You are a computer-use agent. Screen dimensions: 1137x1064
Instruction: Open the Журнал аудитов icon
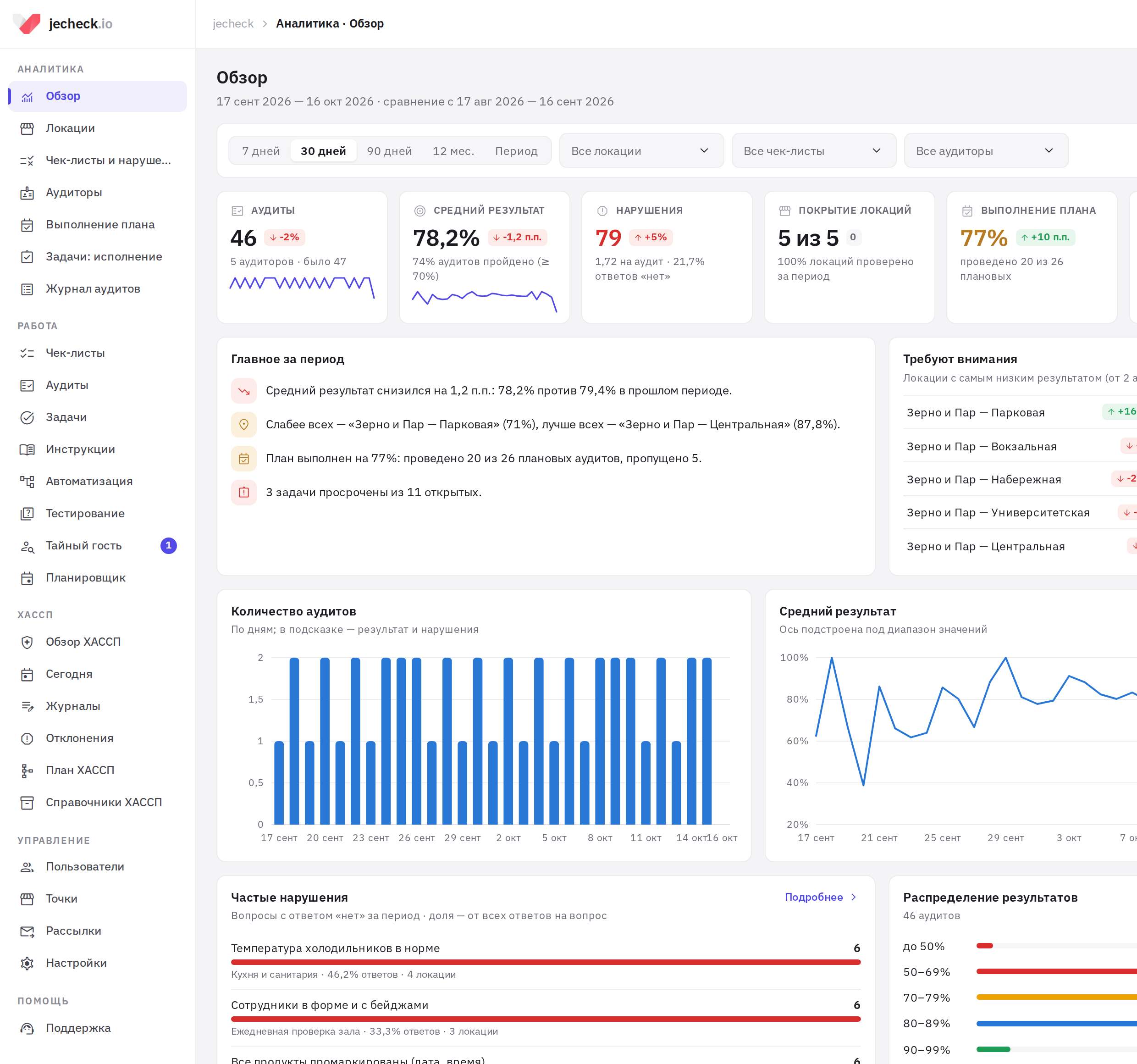click(x=27, y=289)
